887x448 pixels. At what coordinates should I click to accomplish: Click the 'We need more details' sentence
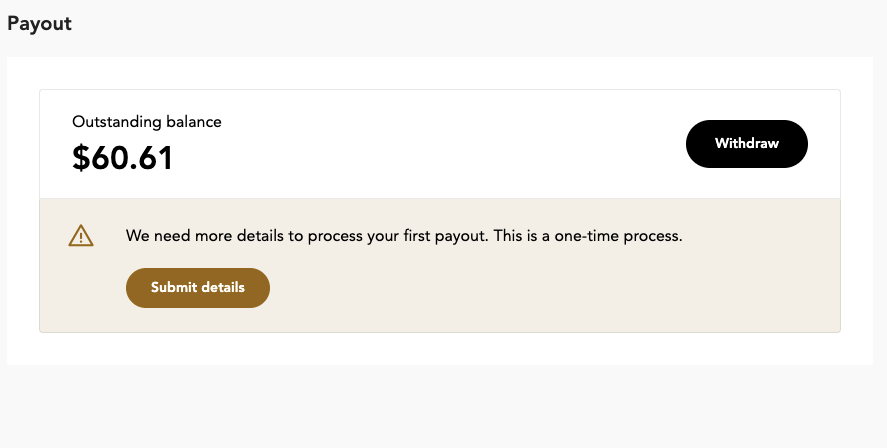(307, 235)
